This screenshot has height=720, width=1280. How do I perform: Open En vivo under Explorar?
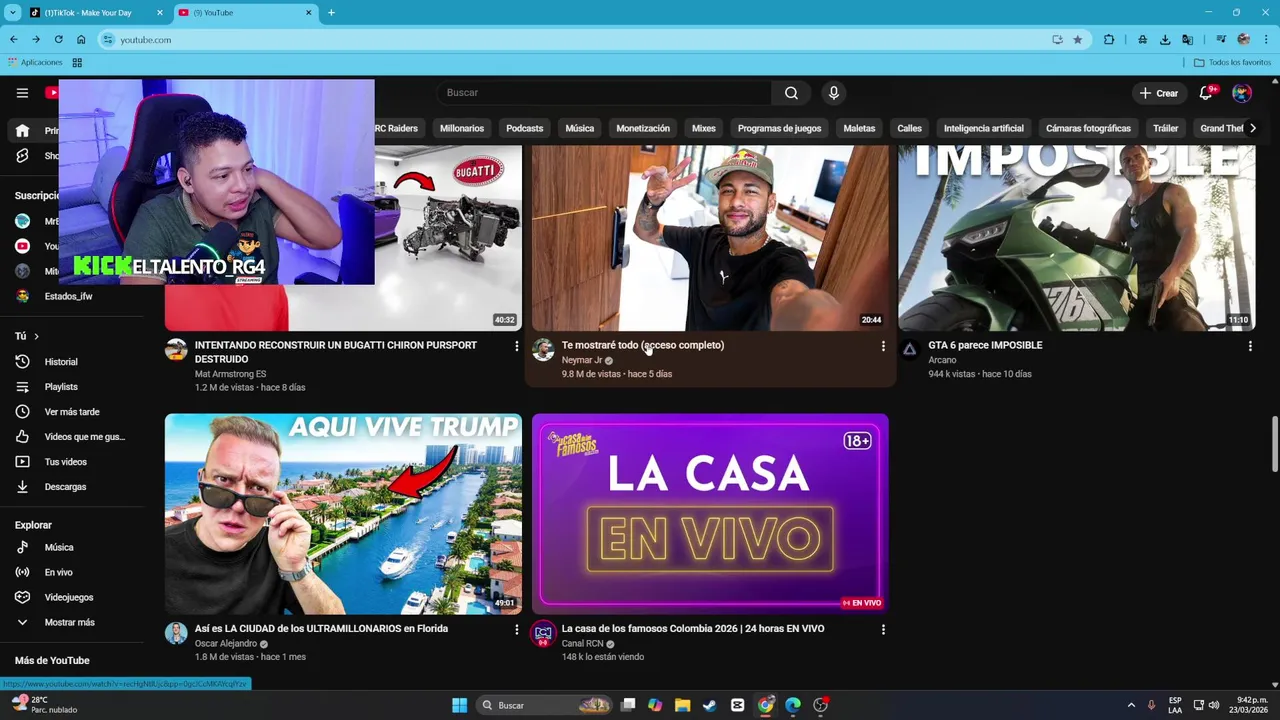click(57, 572)
